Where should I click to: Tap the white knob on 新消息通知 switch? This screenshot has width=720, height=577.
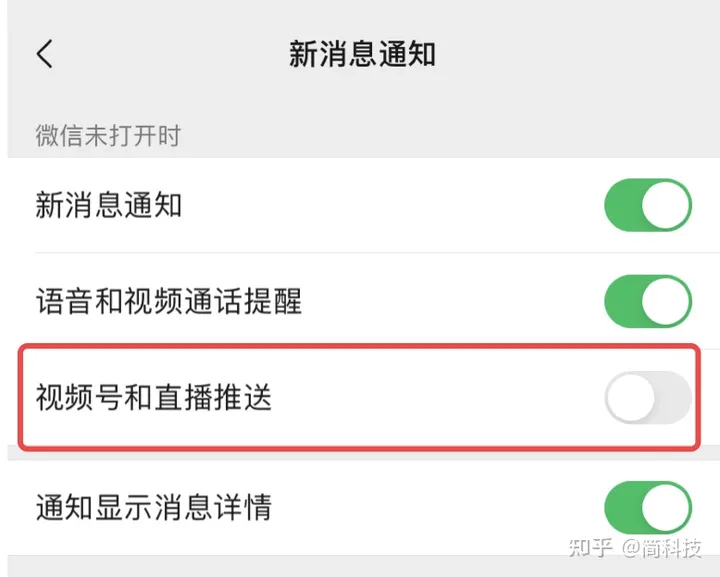[x=666, y=205]
